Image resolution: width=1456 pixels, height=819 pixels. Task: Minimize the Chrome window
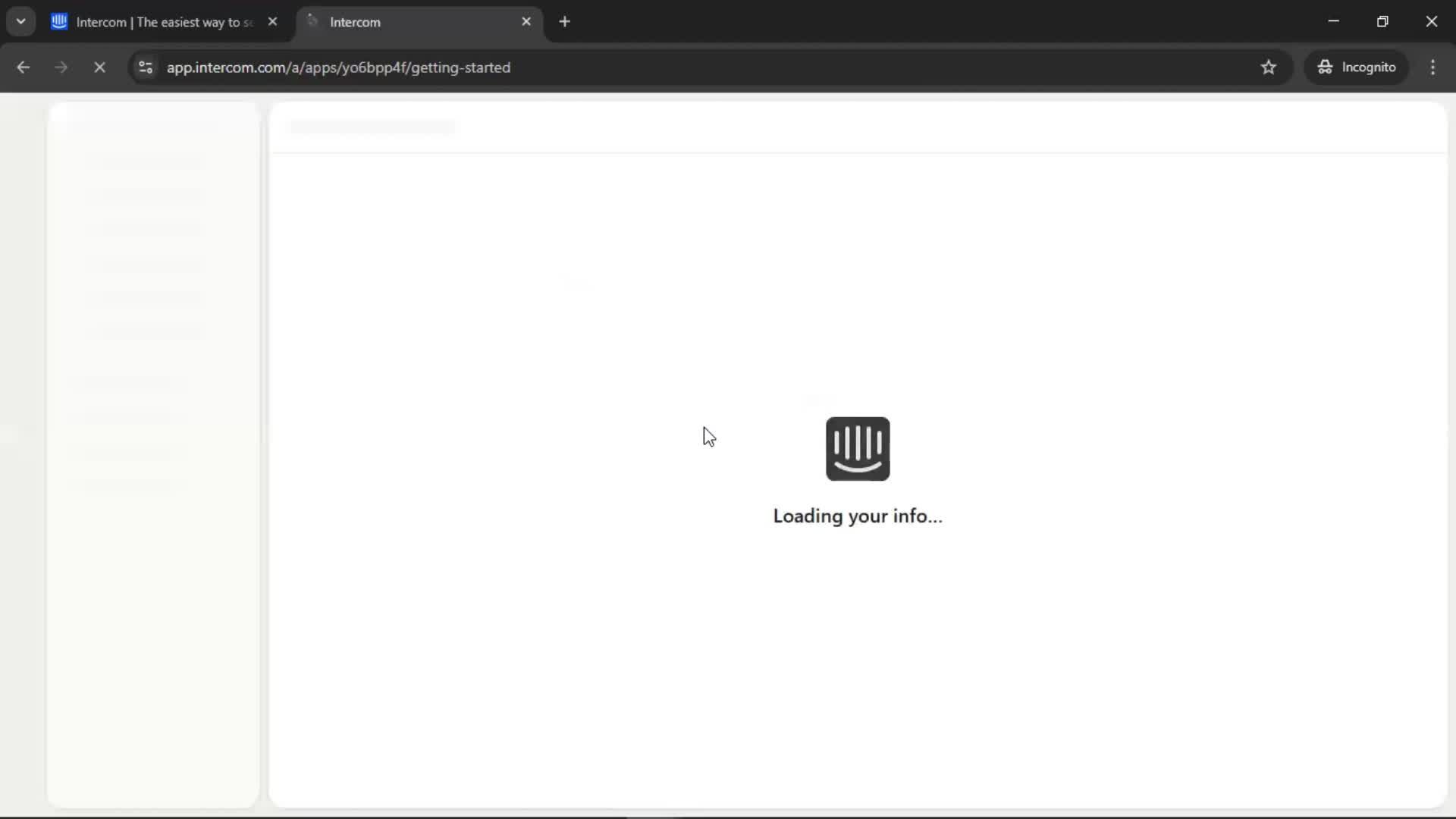click(1333, 21)
